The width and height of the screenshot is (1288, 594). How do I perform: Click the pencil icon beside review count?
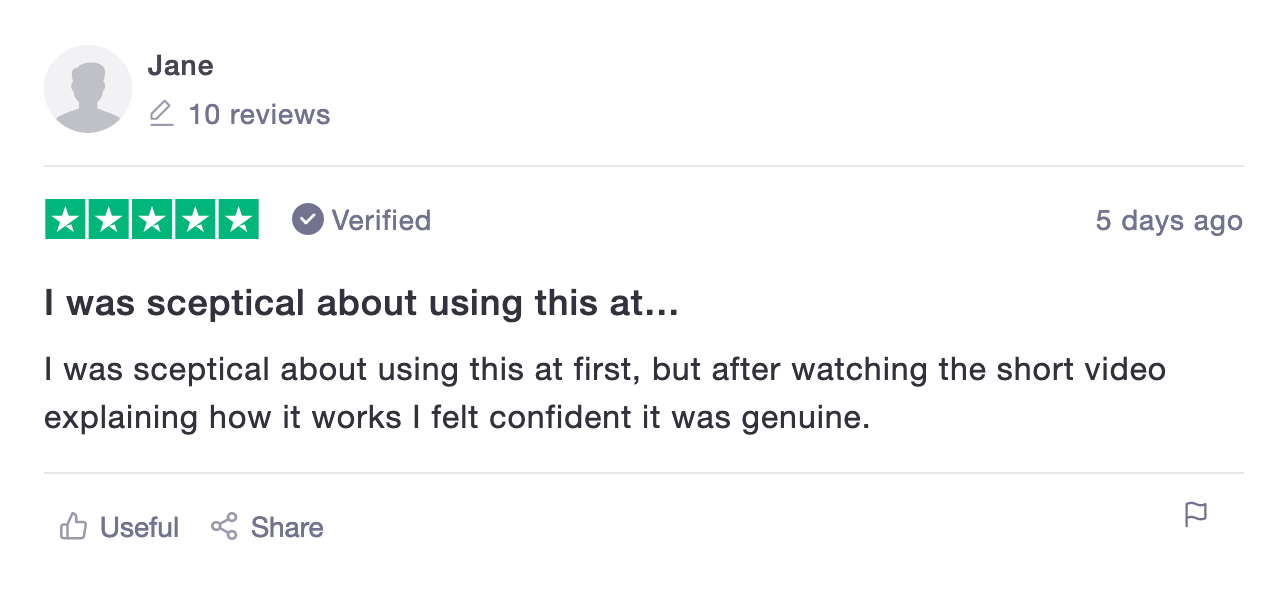161,114
